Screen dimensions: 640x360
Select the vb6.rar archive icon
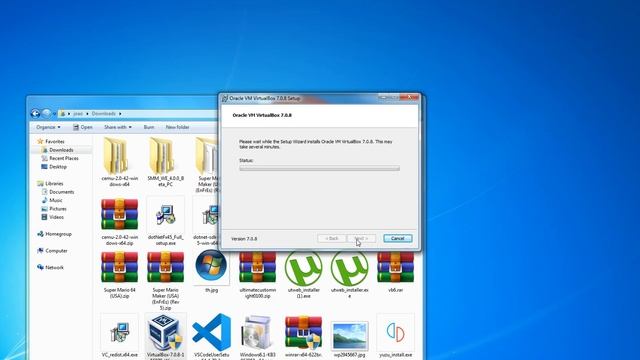pos(396,268)
